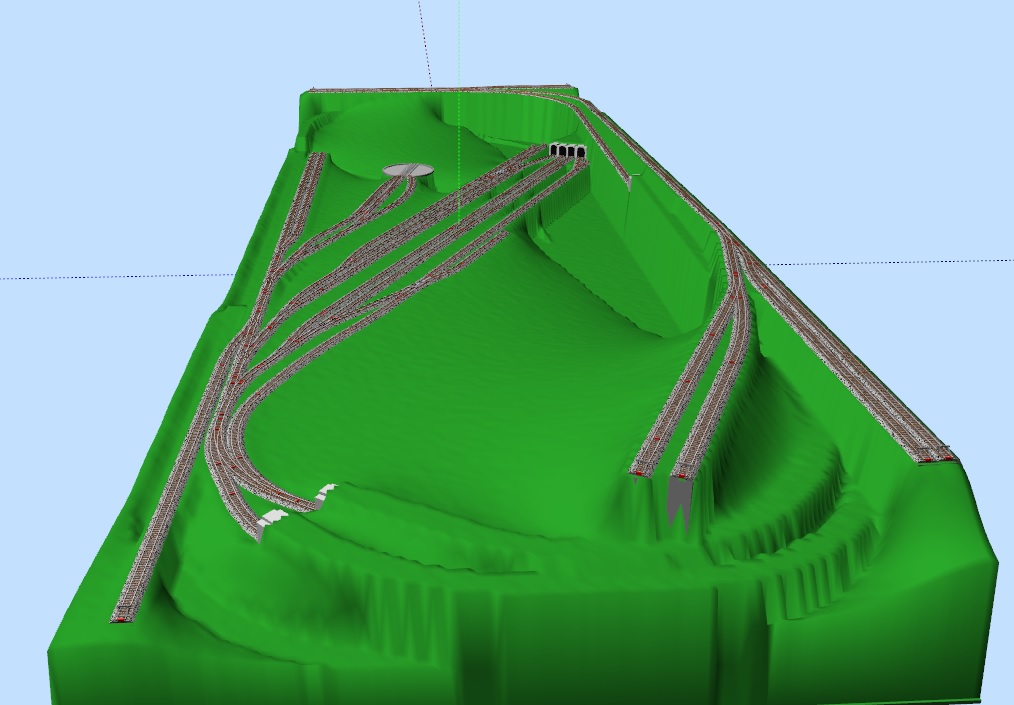Screen dimensions: 1014x705
Task: Select the white abutment at lower curved track end
Action: (270, 518)
